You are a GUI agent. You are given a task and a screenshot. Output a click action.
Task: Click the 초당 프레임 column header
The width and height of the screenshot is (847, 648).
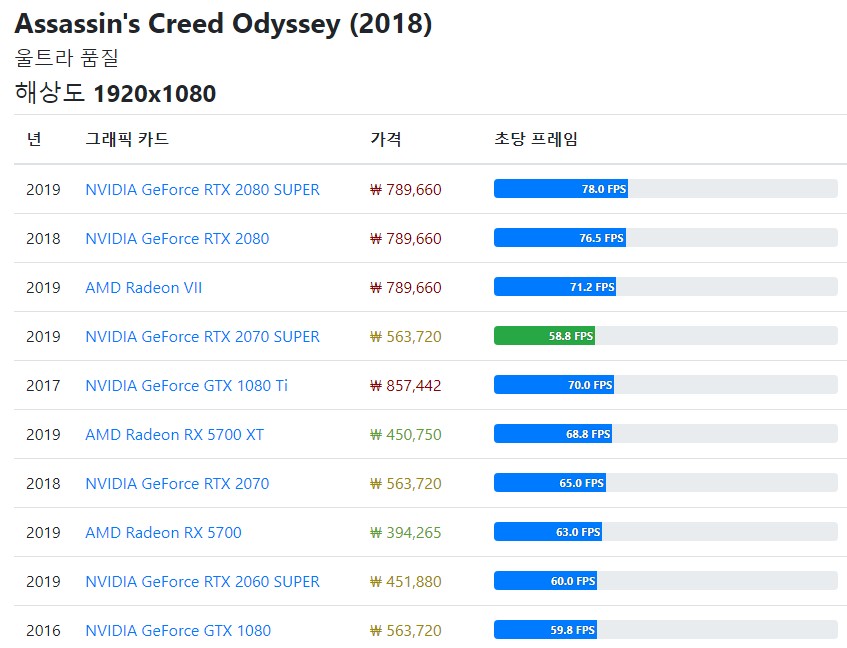click(x=536, y=139)
